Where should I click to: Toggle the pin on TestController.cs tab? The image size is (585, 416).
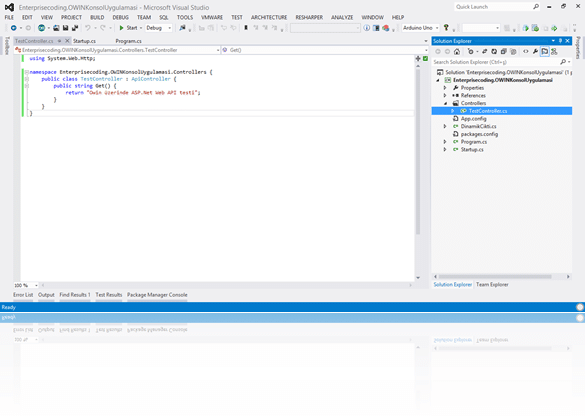pos(60,41)
